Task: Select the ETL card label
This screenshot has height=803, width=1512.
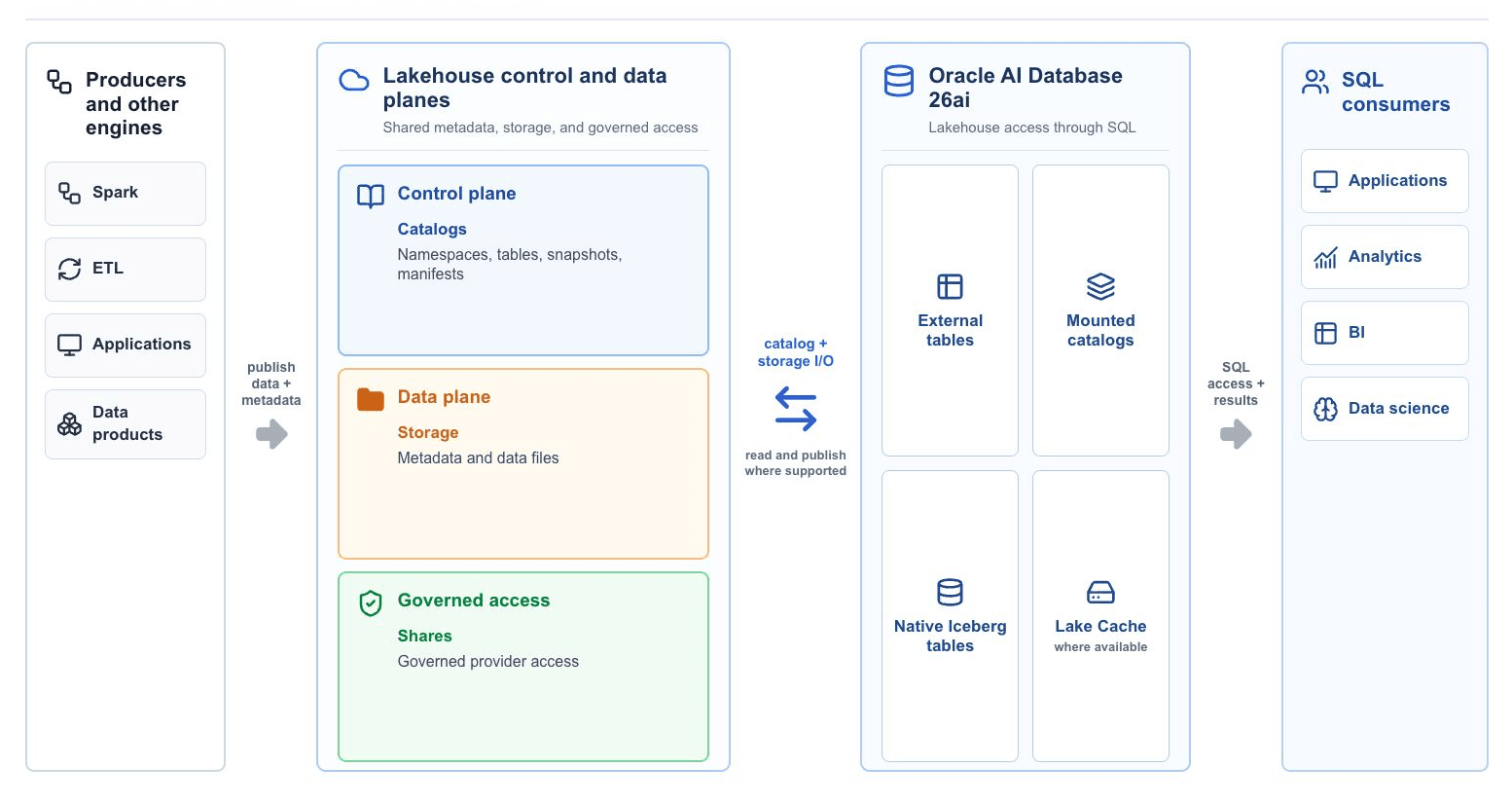Action: pos(108,269)
